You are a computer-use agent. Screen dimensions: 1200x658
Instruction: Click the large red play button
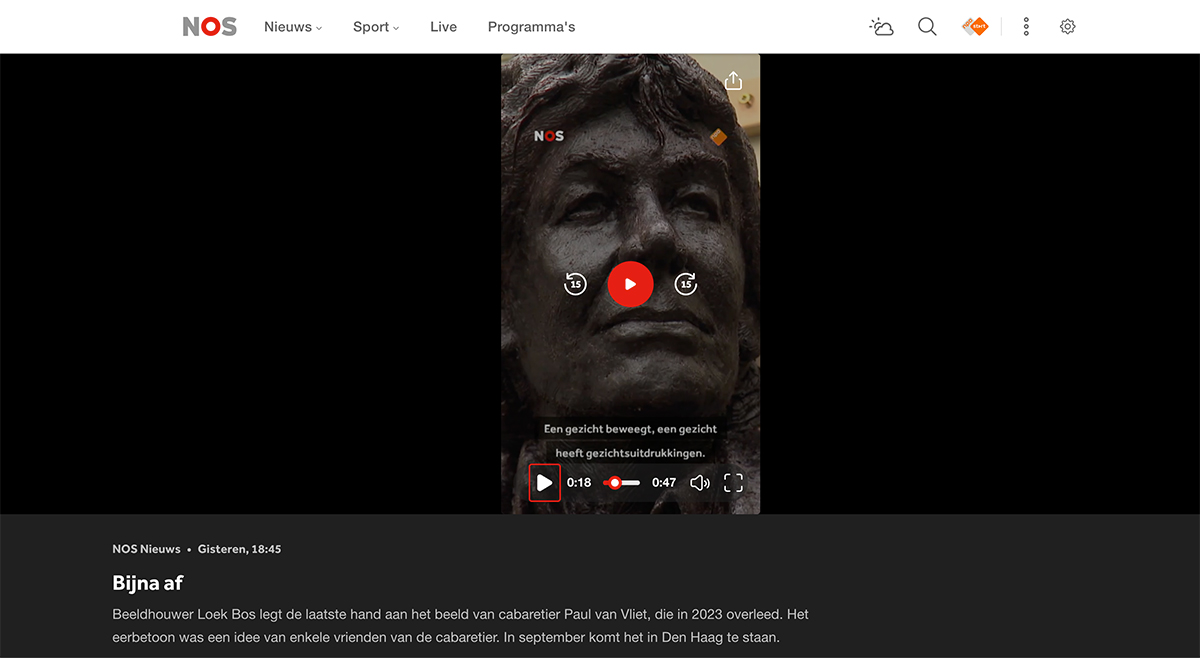[630, 284]
